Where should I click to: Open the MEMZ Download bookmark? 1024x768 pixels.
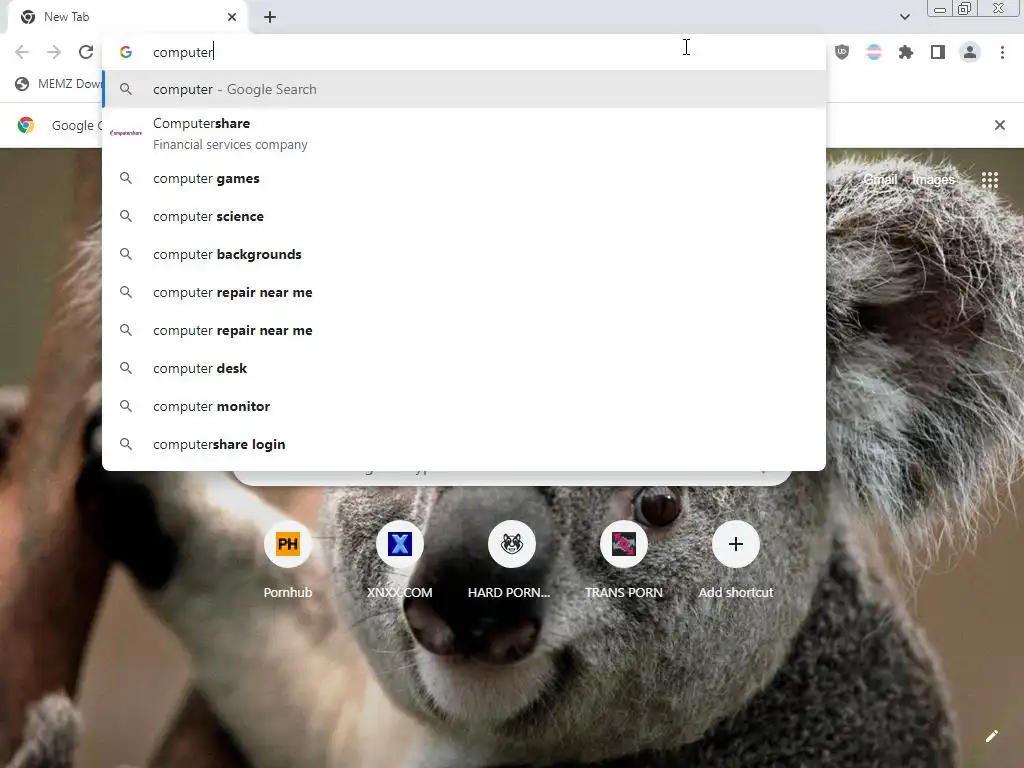[x=59, y=84]
